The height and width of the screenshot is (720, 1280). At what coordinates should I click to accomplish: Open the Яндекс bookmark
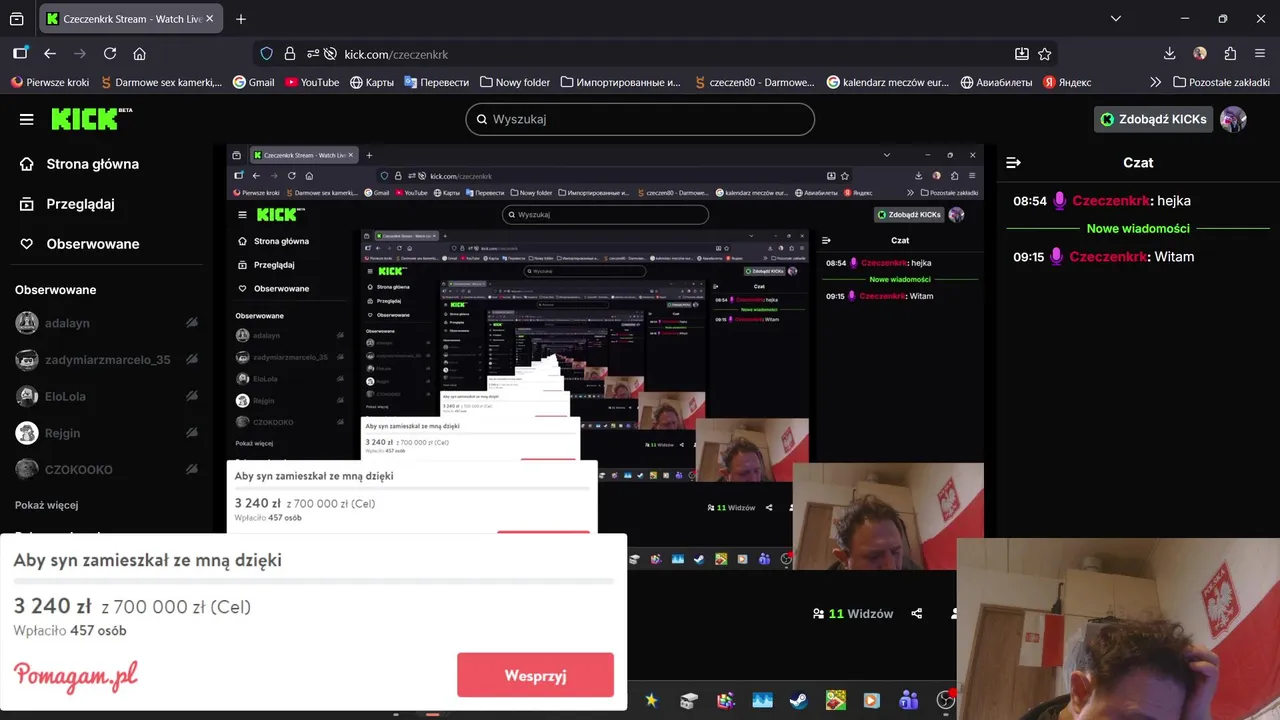pyautogui.click(x=1067, y=82)
